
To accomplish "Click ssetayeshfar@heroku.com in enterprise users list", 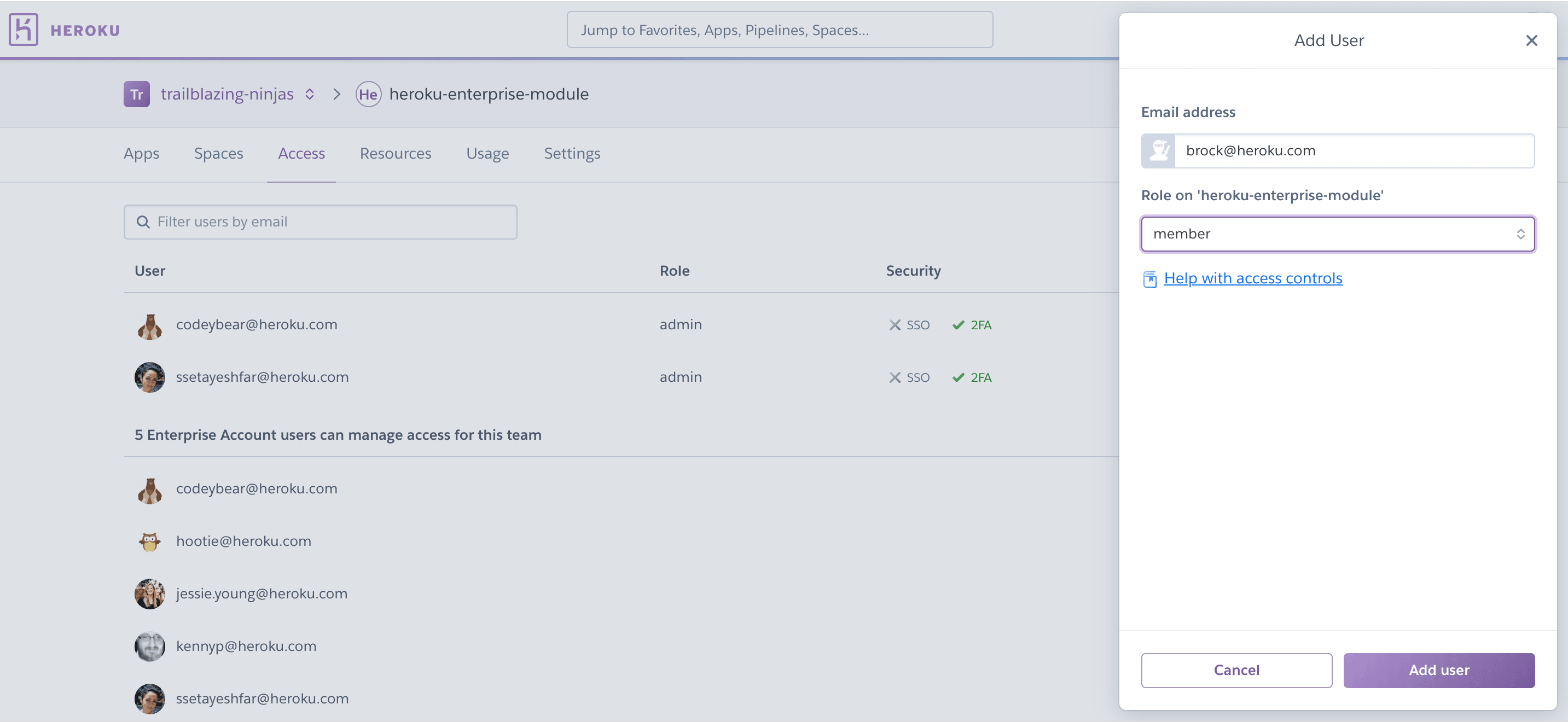I will [263, 698].
